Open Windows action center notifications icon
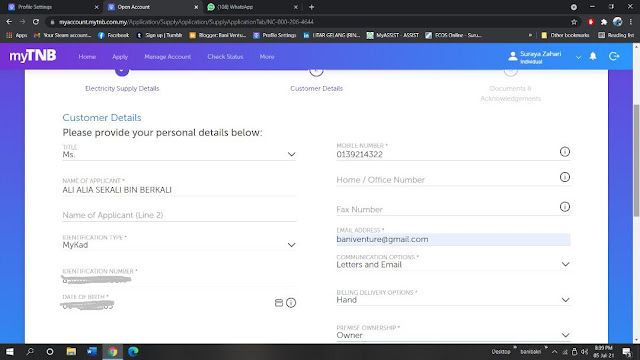Viewport: 640px width, 360px height. (x=627, y=352)
